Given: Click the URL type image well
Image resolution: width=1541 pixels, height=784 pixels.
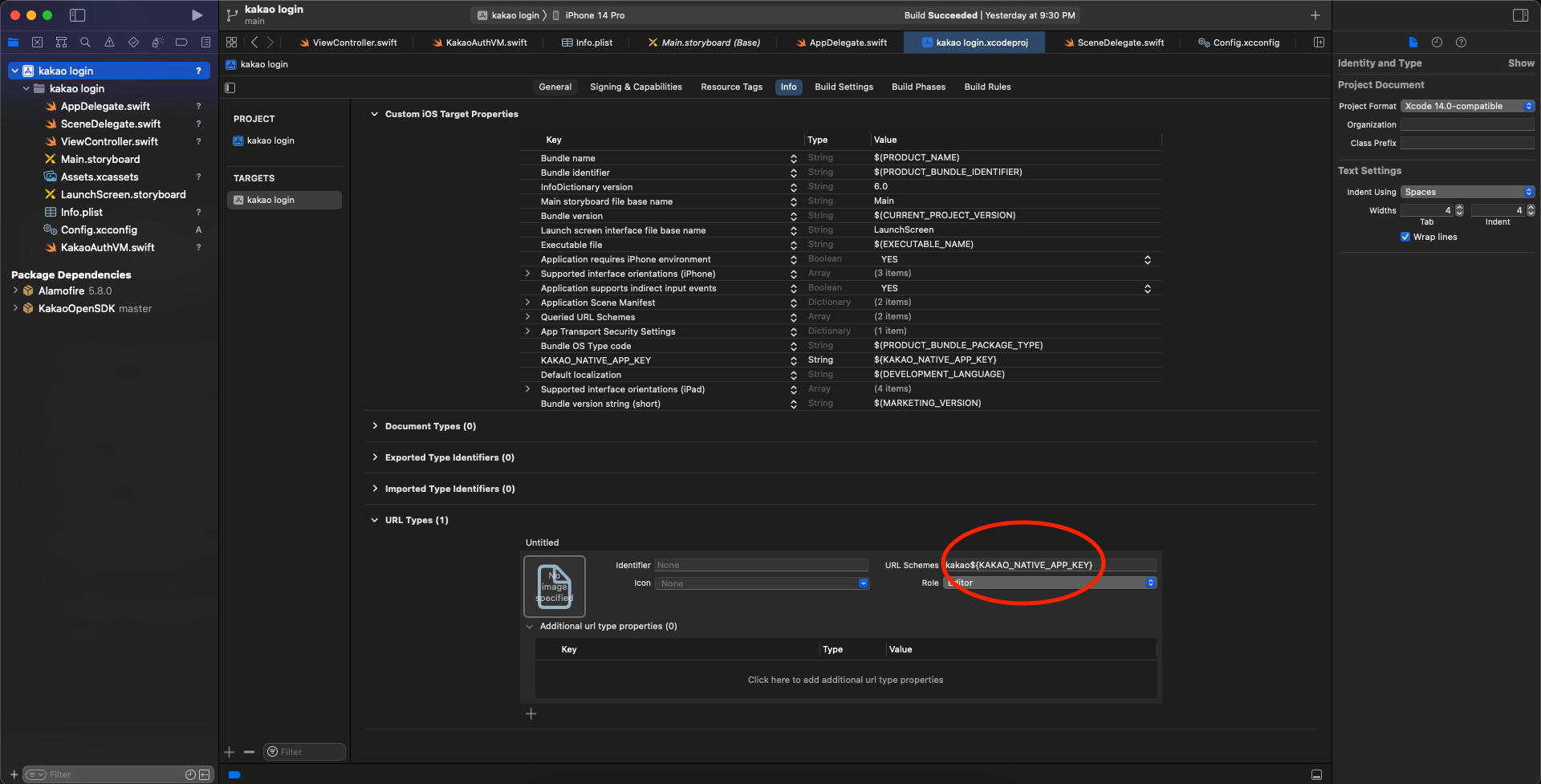Looking at the screenshot, I should (555, 587).
